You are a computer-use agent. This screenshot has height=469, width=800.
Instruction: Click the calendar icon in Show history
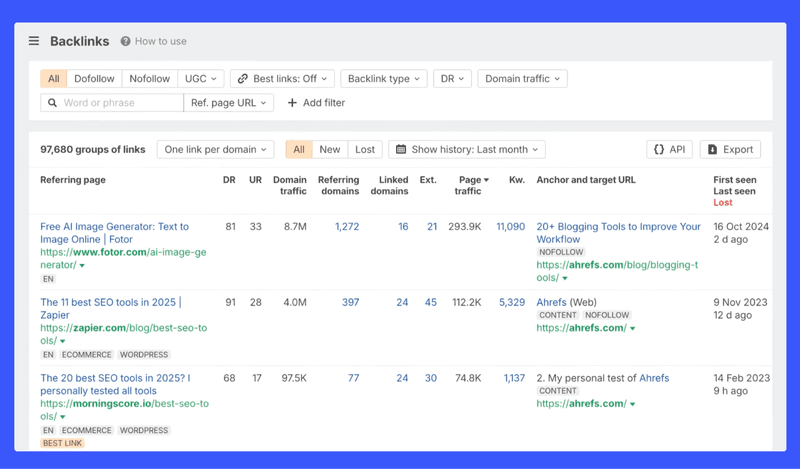pos(401,150)
